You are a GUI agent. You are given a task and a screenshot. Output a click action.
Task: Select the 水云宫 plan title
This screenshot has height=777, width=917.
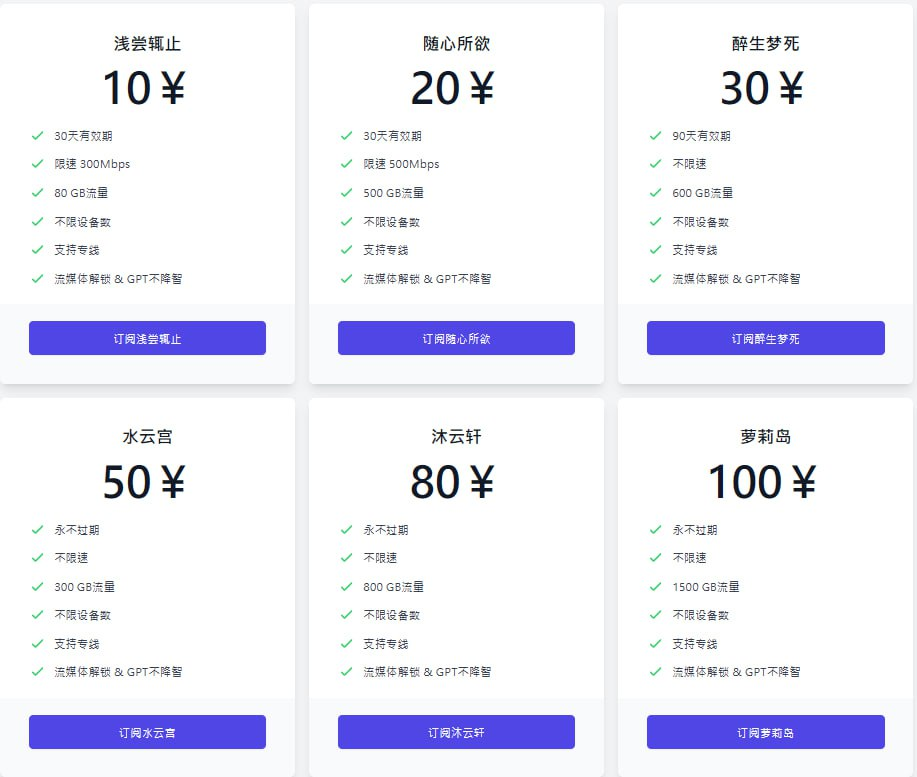[146, 436]
